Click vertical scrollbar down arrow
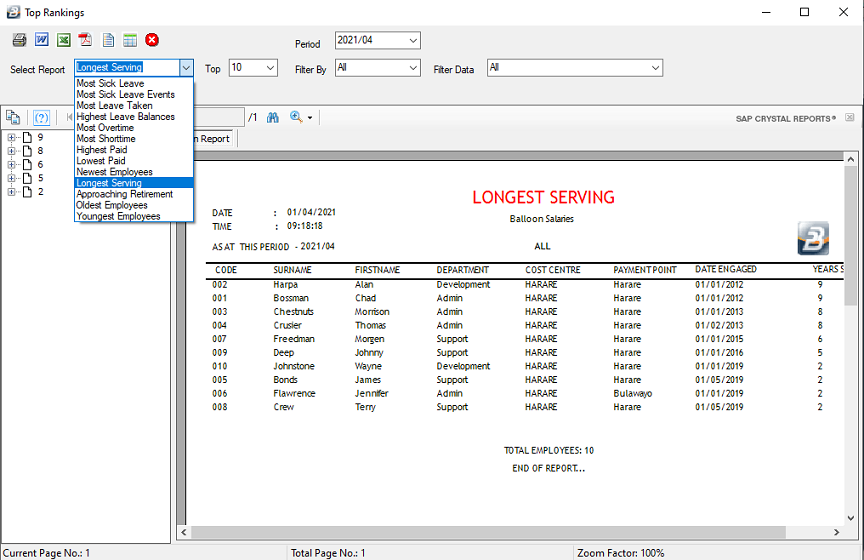 (851, 518)
